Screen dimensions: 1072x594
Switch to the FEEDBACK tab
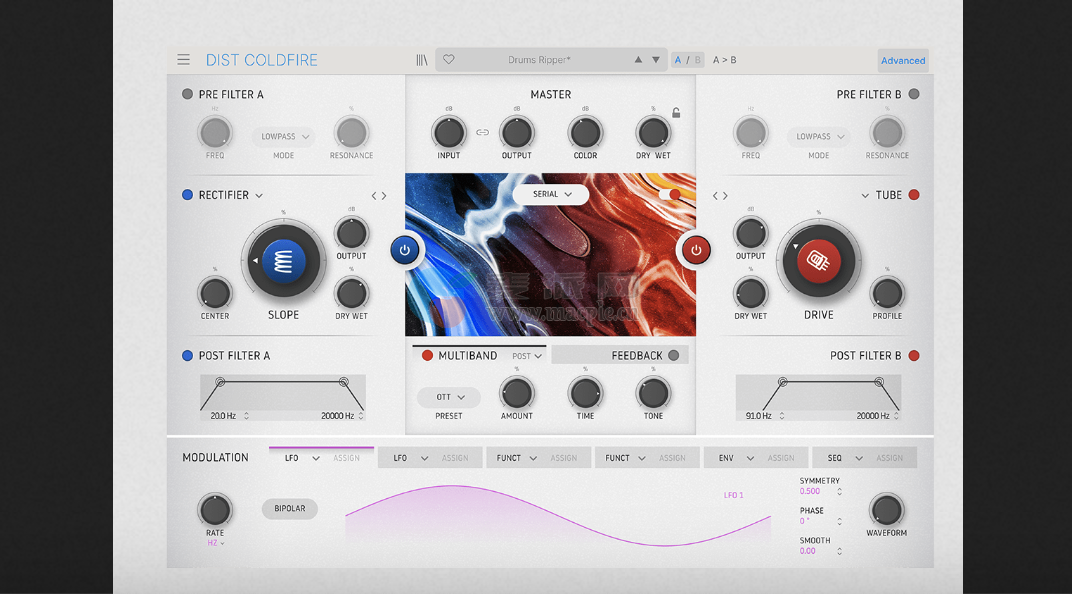[x=619, y=354]
